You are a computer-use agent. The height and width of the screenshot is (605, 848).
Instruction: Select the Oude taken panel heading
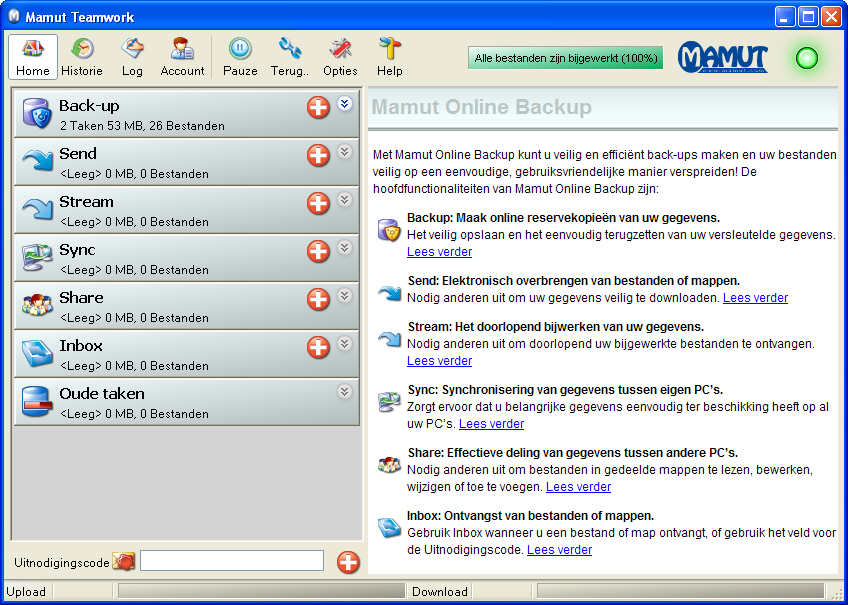point(102,394)
